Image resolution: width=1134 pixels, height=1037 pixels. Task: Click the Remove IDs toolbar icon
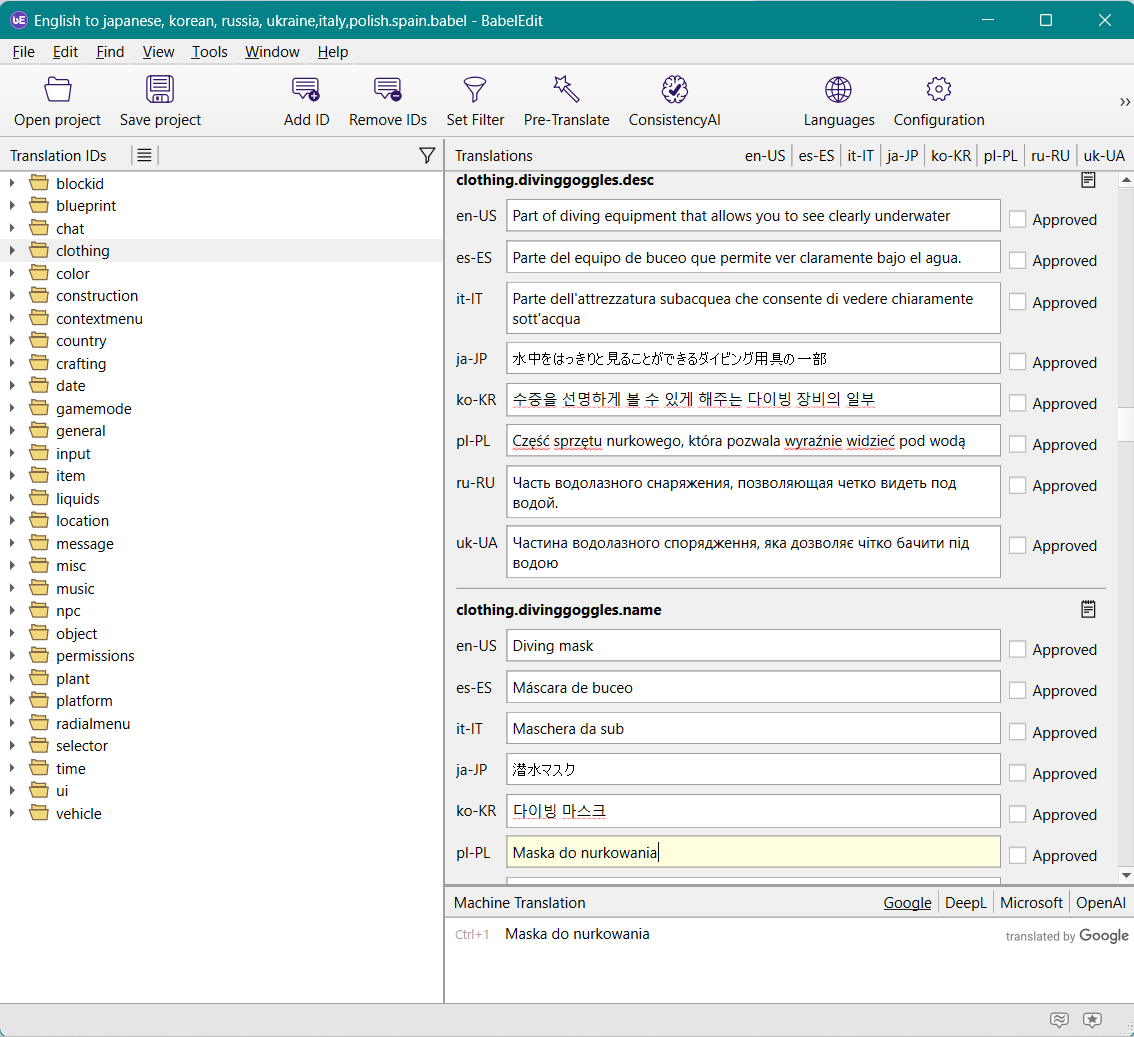pos(388,90)
